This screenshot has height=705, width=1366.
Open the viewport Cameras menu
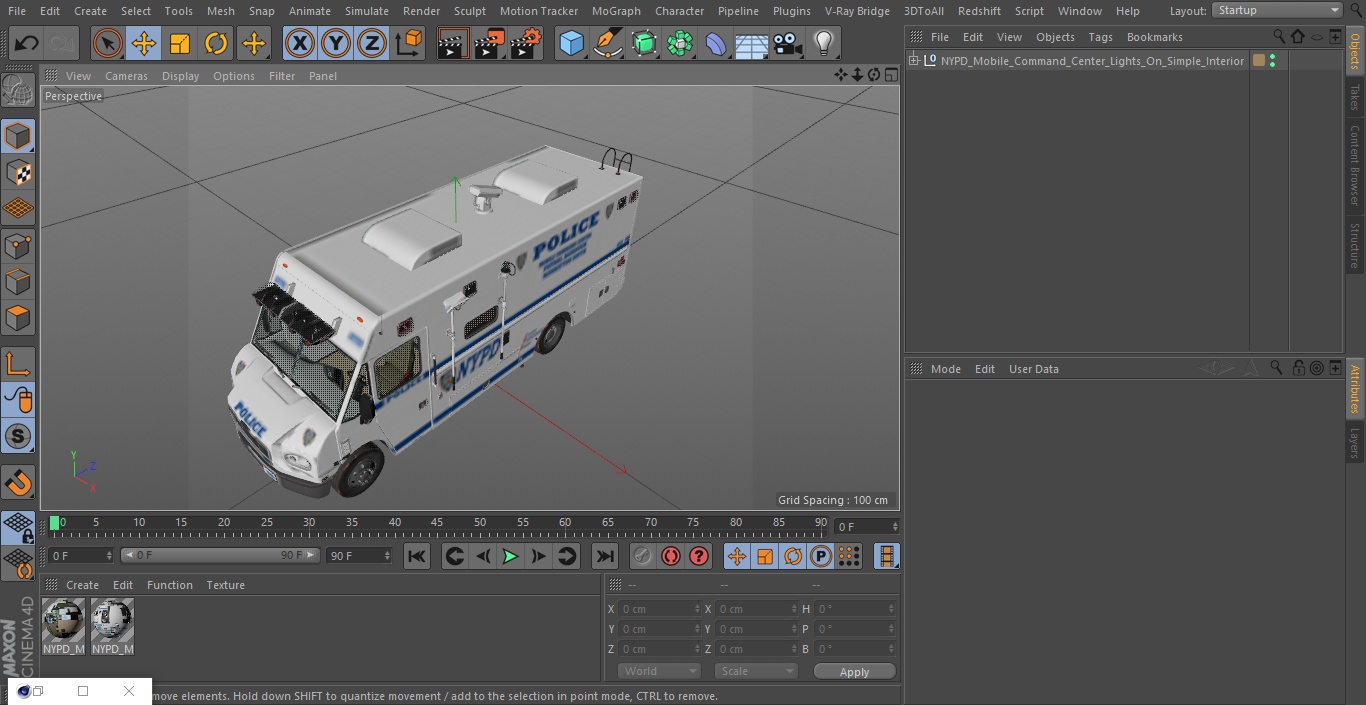point(127,76)
